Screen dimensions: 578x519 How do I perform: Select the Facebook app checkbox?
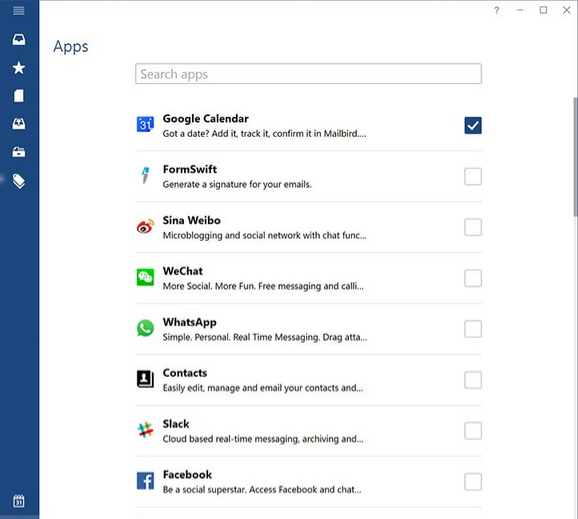473,481
